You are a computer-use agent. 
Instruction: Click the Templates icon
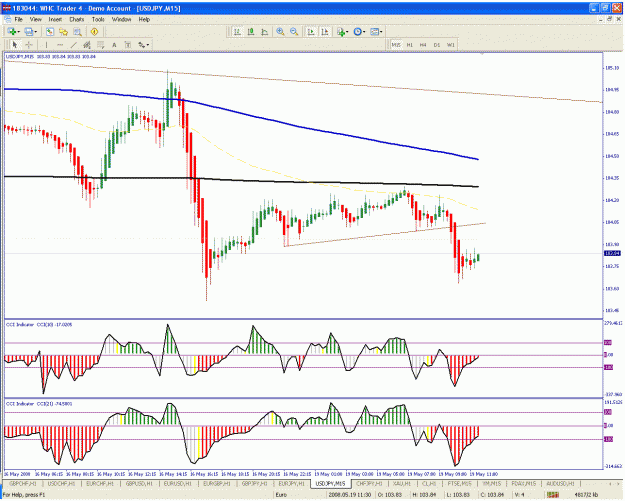pos(374,31)
